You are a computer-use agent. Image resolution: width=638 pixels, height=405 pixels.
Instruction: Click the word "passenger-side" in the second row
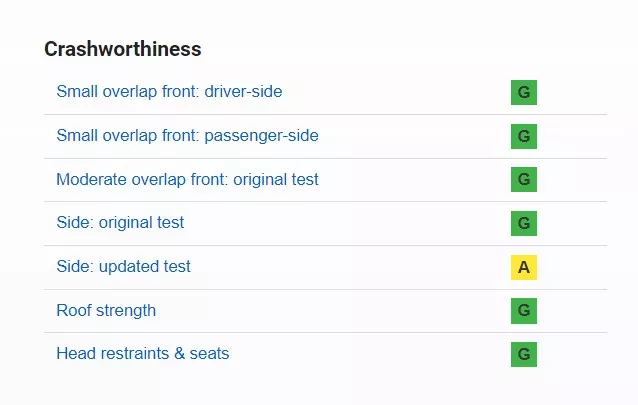click(261, 135)
